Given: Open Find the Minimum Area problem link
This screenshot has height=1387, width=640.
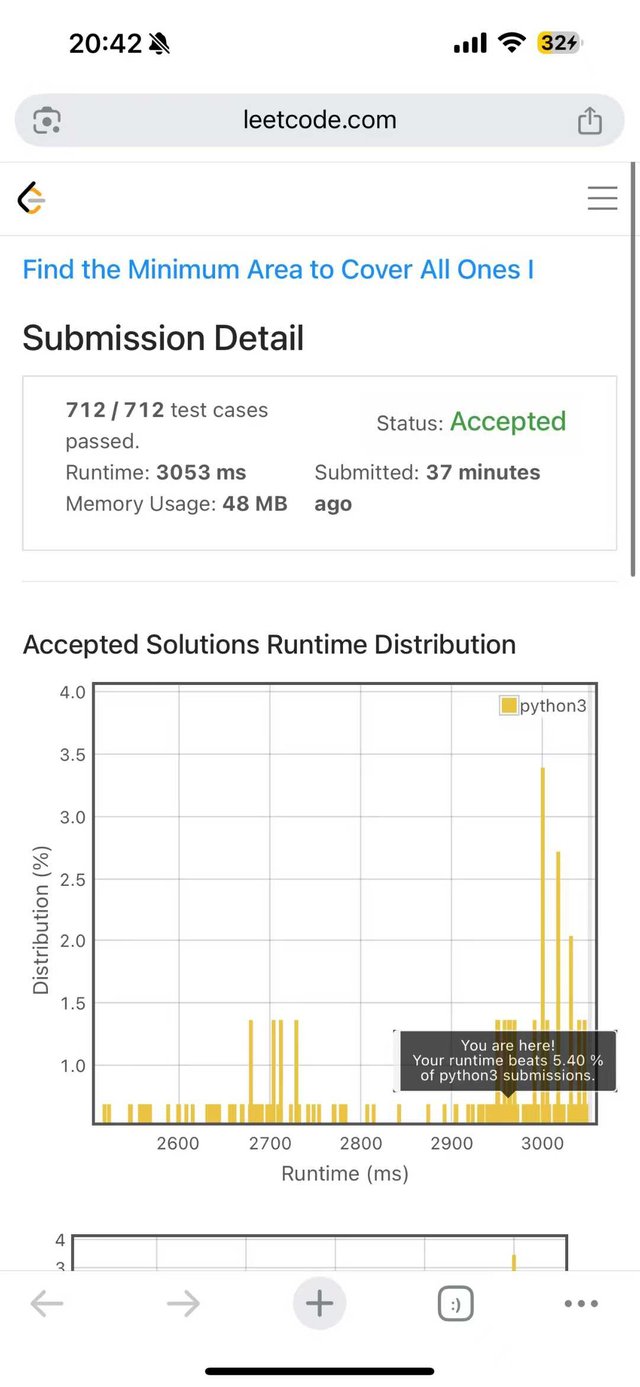Looking at the screenshot, I should [x=278, y=270].
